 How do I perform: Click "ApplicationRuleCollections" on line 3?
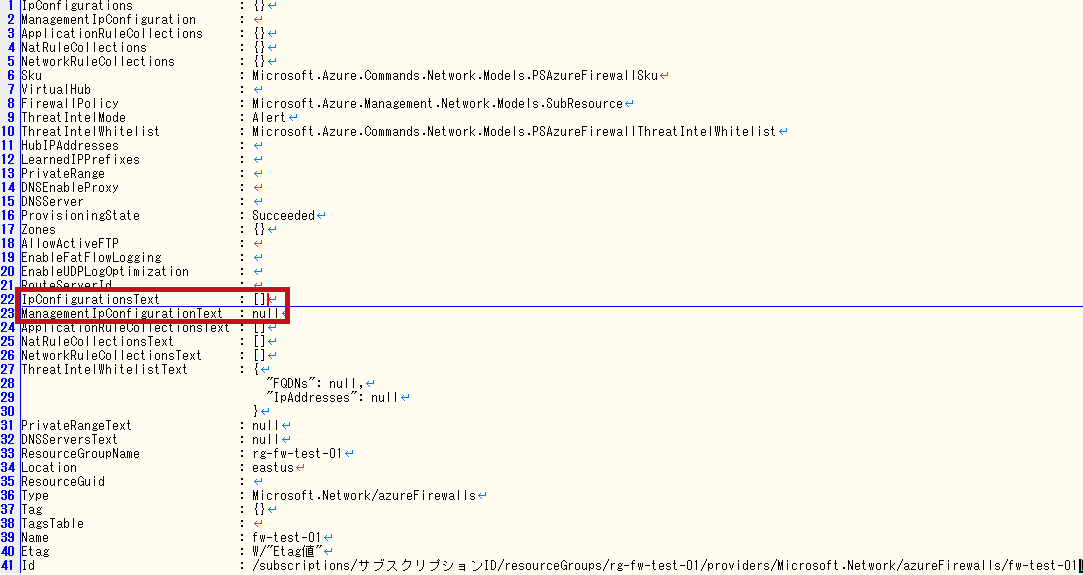112,33
